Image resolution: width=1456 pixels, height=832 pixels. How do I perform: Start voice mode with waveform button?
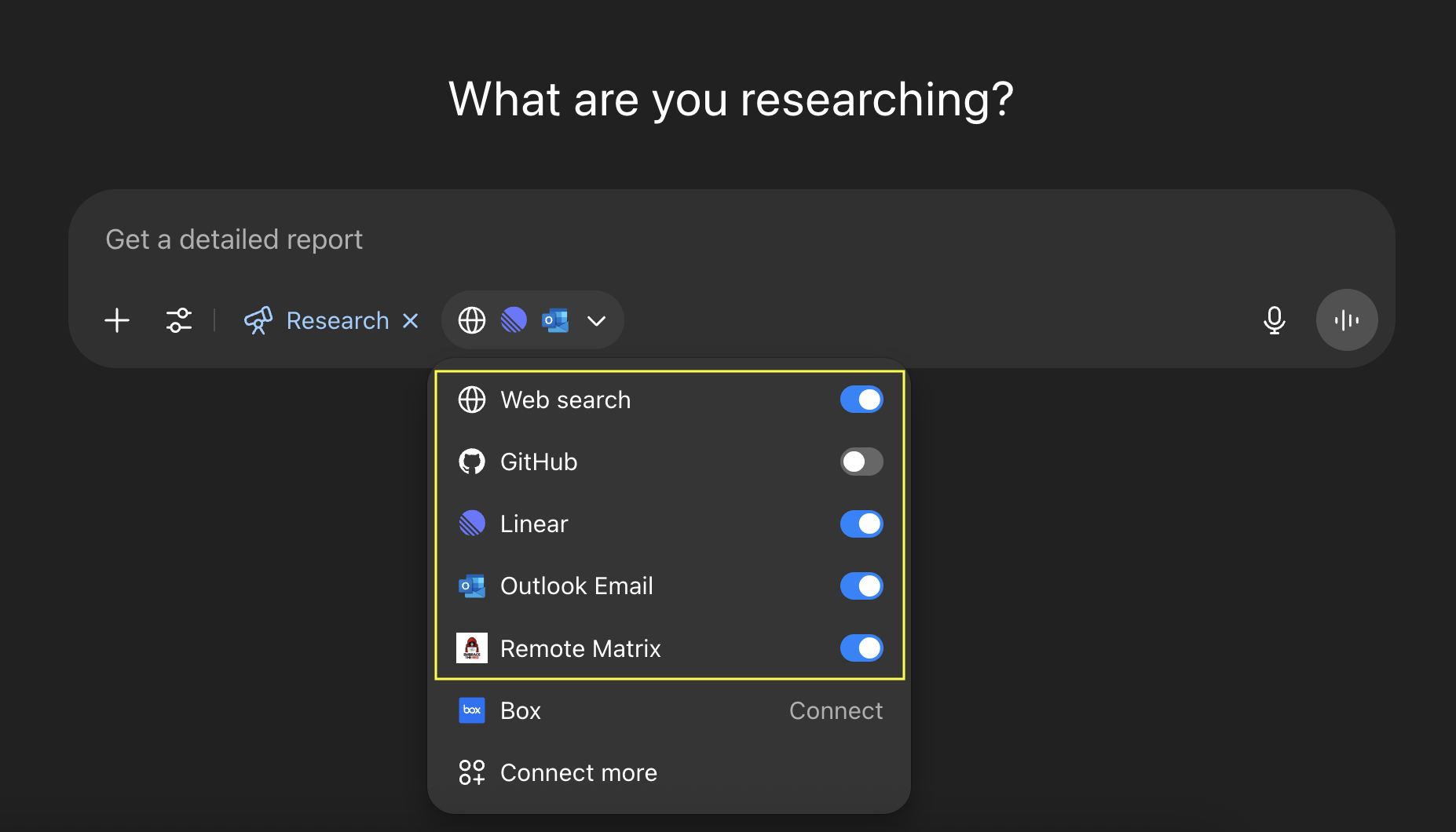click(1347, 320)
